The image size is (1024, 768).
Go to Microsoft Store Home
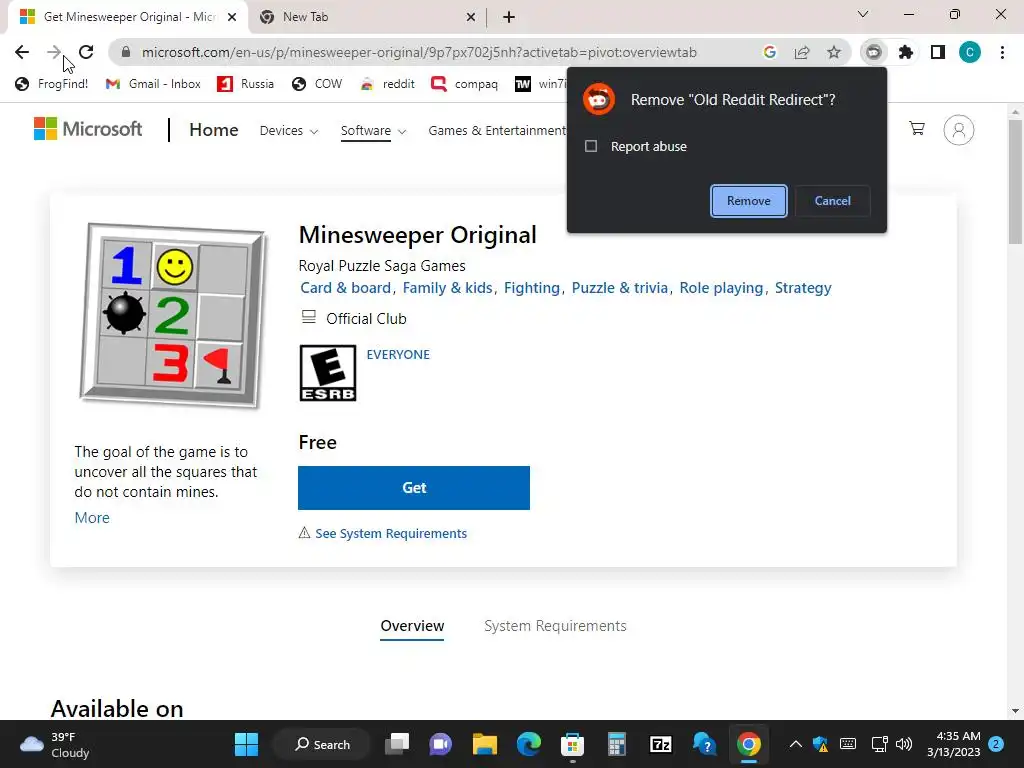(x=214, y=130)
